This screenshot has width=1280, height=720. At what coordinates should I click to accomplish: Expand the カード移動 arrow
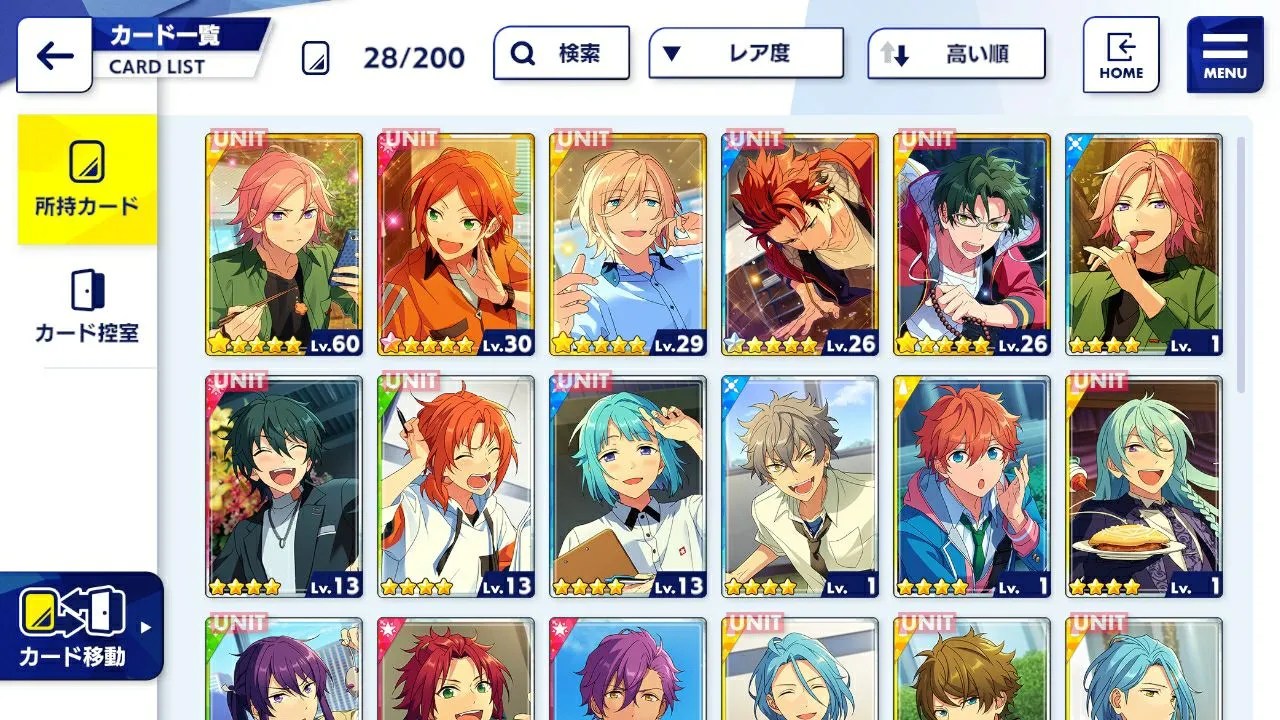tap(146, 627)
